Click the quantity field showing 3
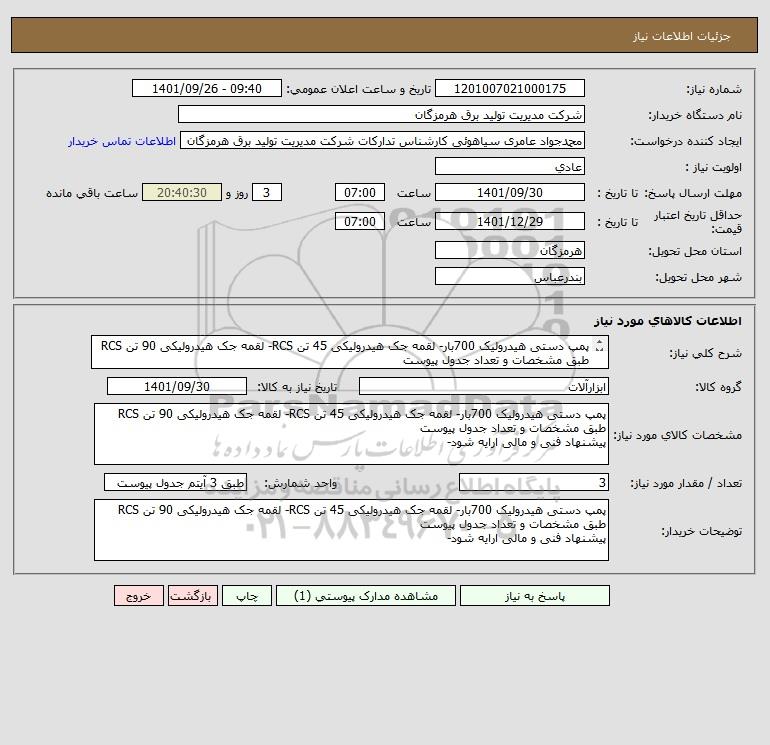The height and width of the screenshot is (745, 770). [x=534, y=483]
